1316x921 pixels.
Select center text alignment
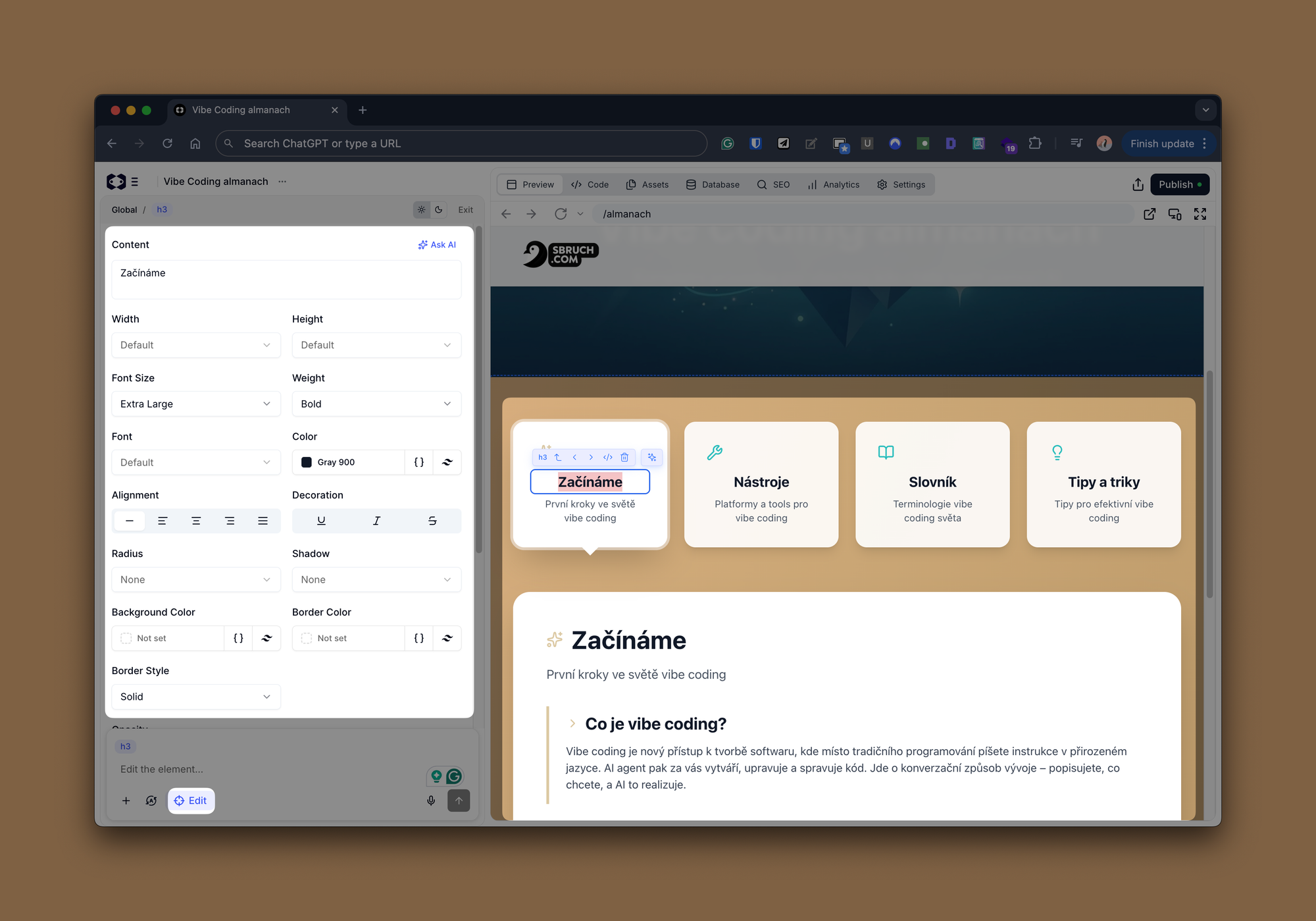click(x=196, y=521)
